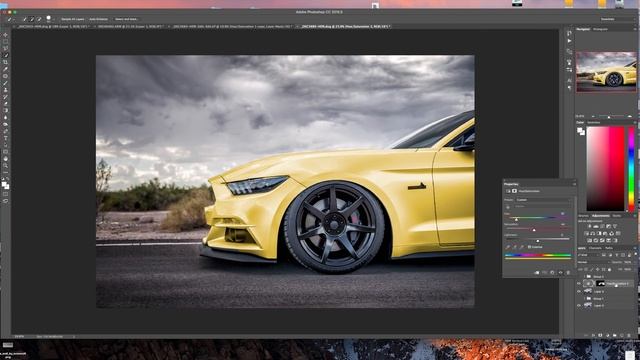
Task: Add a Levels adjustment
Action: tap(596, 227)
